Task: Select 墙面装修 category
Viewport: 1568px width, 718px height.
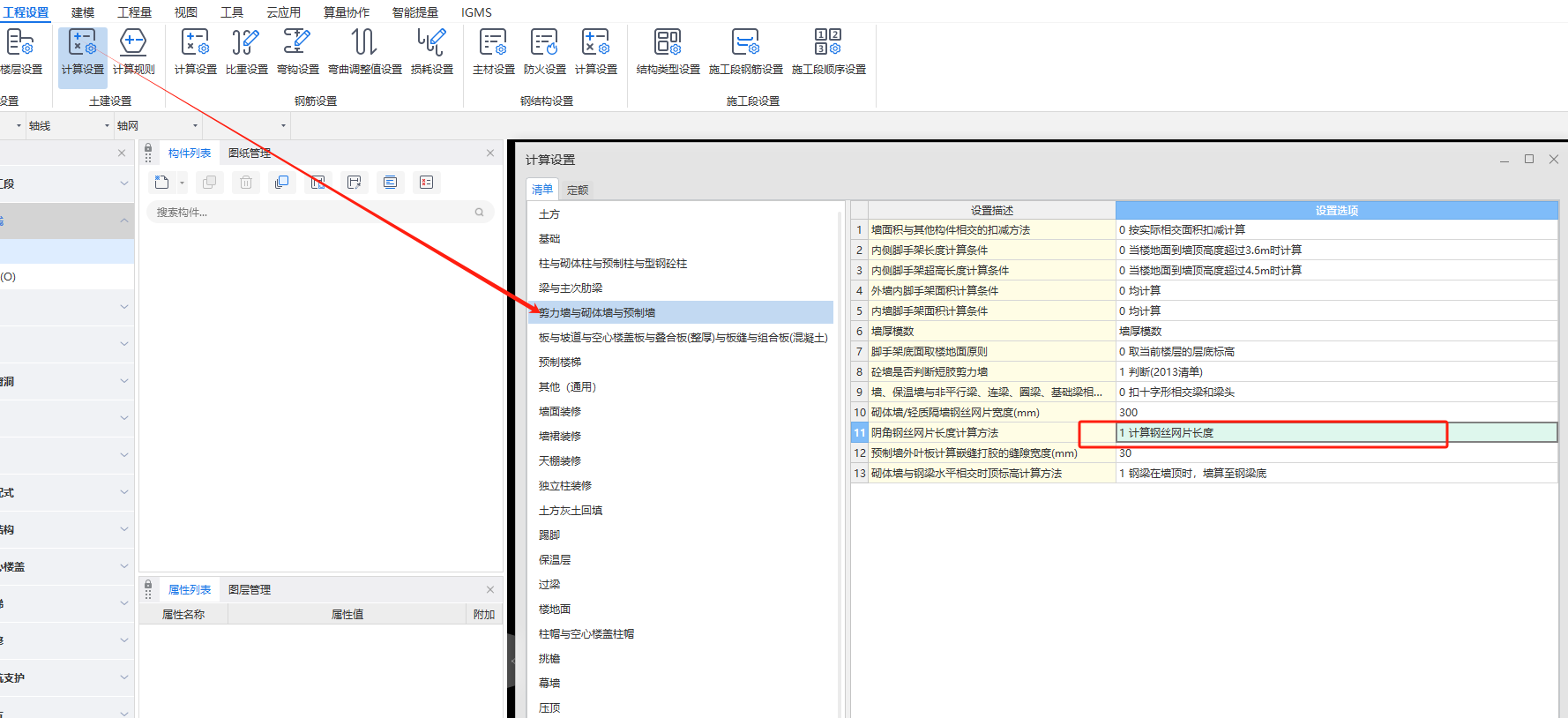Action: coord(560,412)
